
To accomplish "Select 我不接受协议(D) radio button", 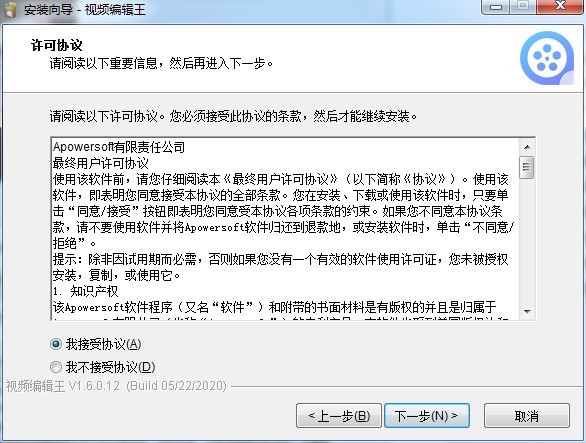I will (x=56, y=367).
